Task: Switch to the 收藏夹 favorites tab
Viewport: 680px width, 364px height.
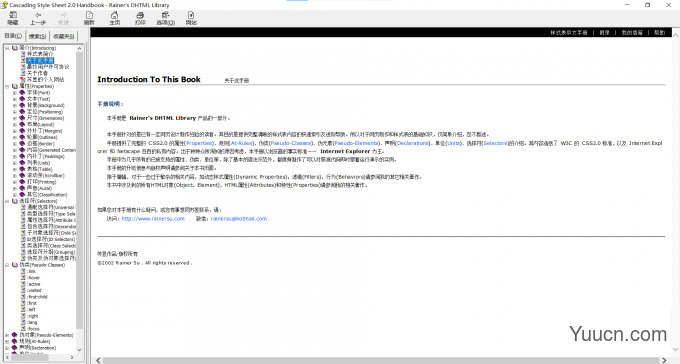Action: (64, 36)
